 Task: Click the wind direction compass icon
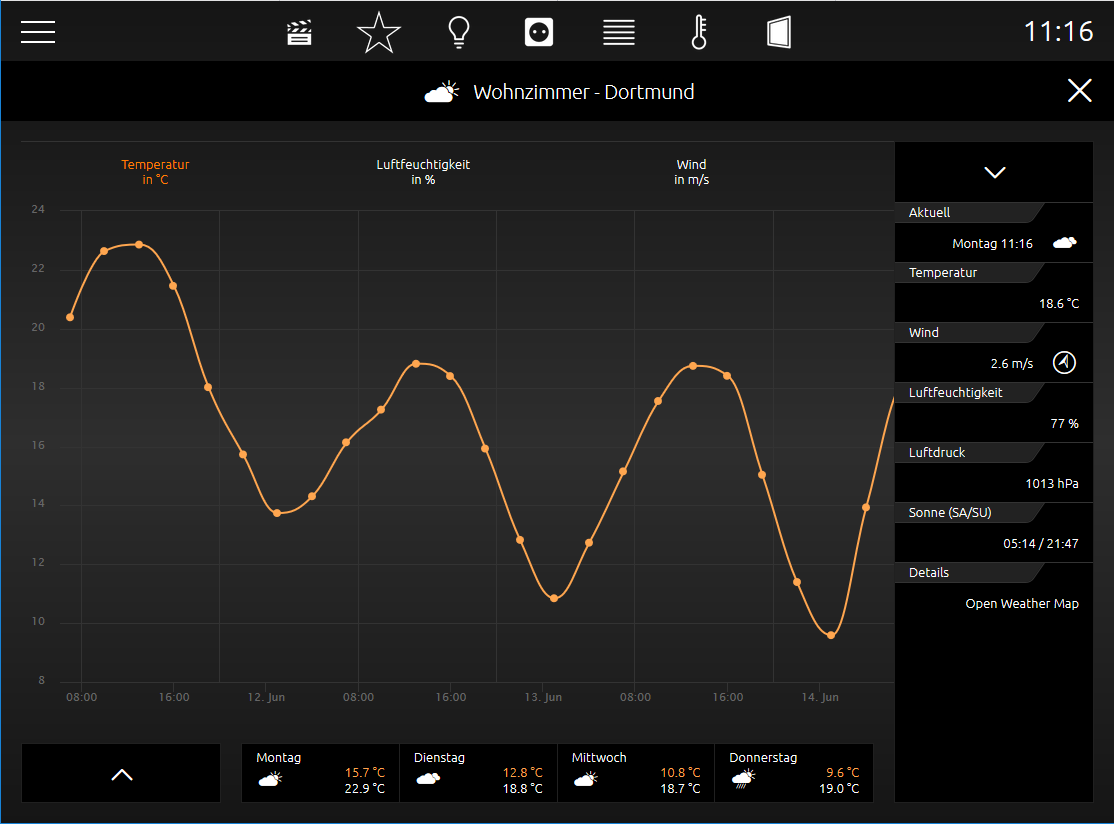(1064, 363)
